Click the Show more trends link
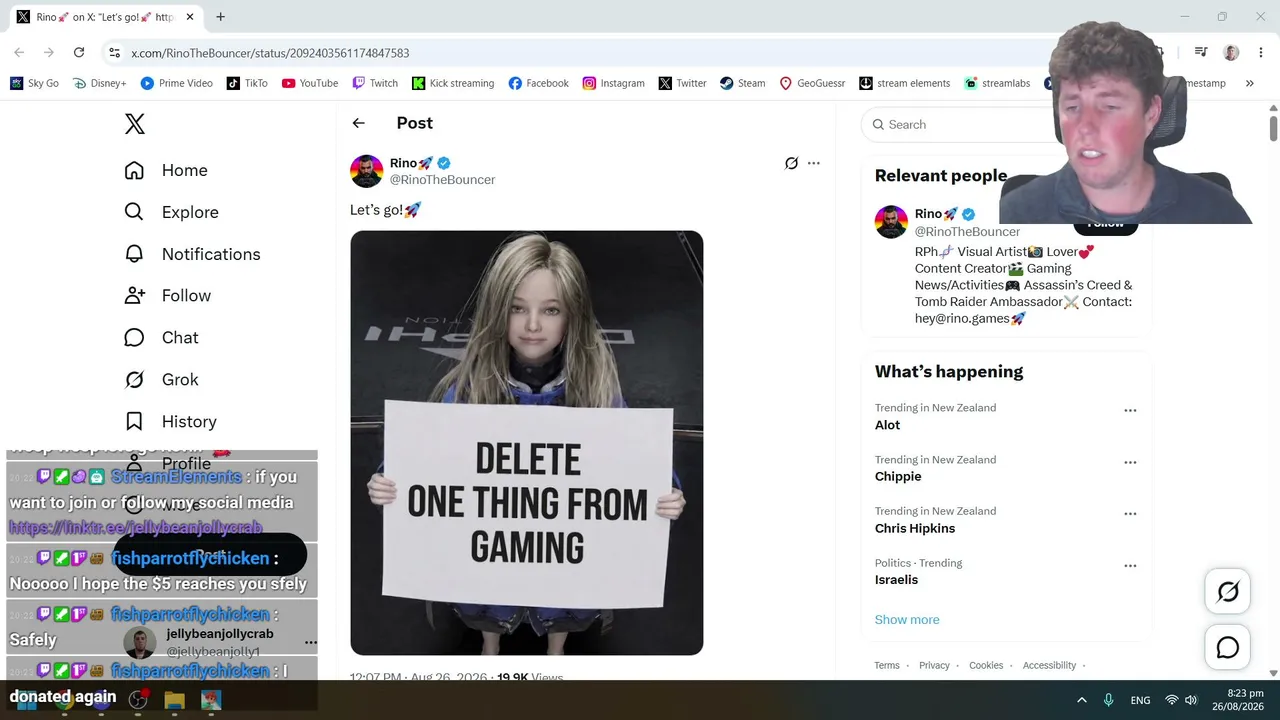This screenshot has width=1280, height=720. pos(907,620)
